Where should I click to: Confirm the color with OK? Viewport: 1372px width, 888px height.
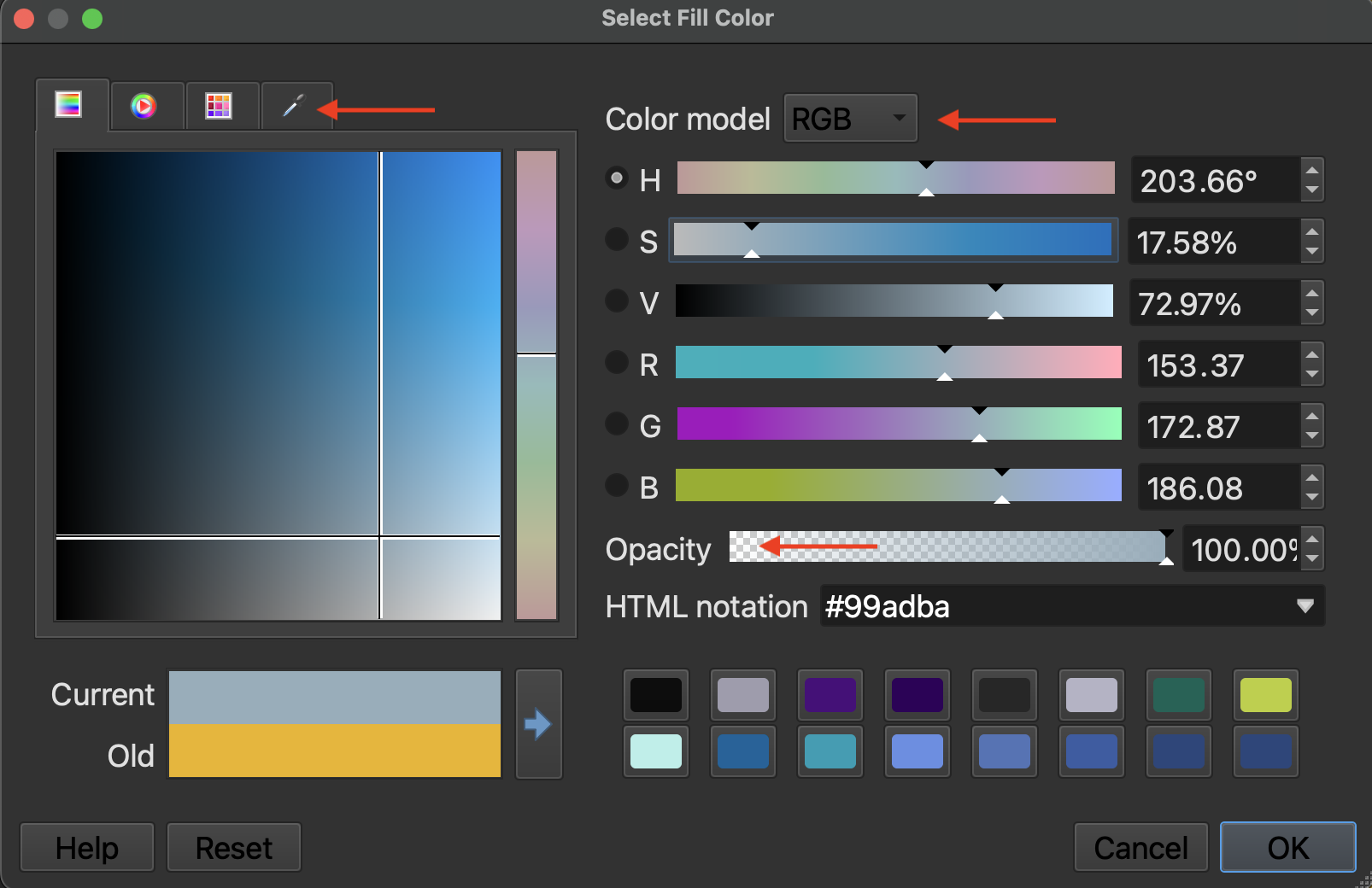coord(1287,848)
